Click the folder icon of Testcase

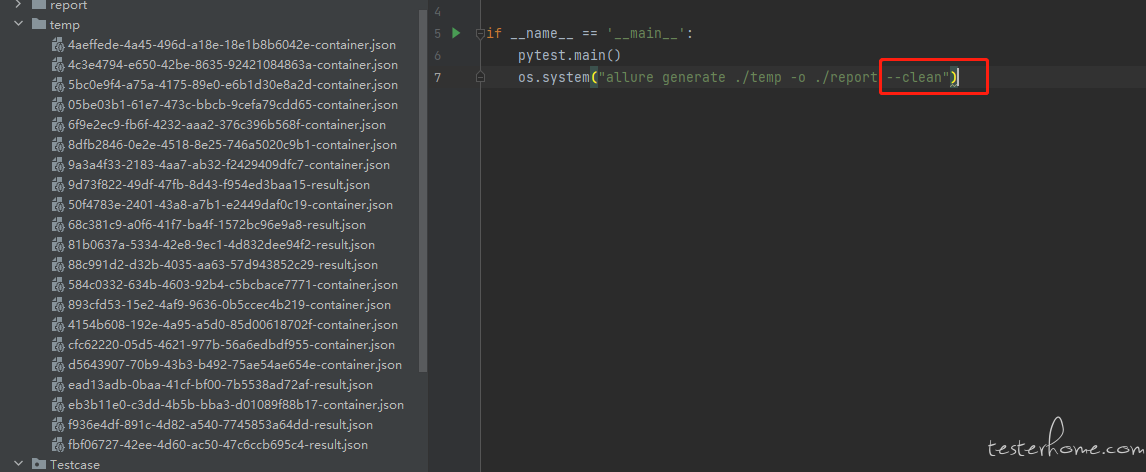click(x=39, y=464)
